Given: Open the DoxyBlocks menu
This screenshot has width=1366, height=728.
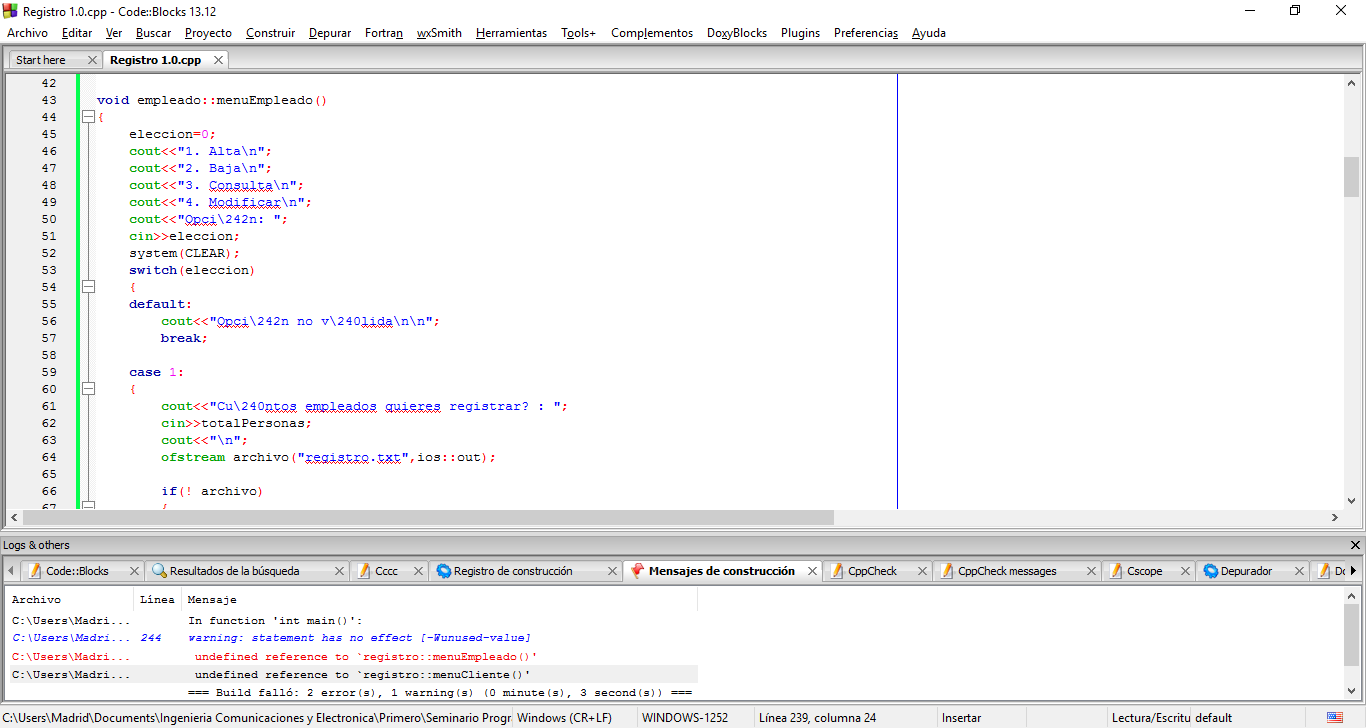Looking at the screenshot, I should point(737,33).
